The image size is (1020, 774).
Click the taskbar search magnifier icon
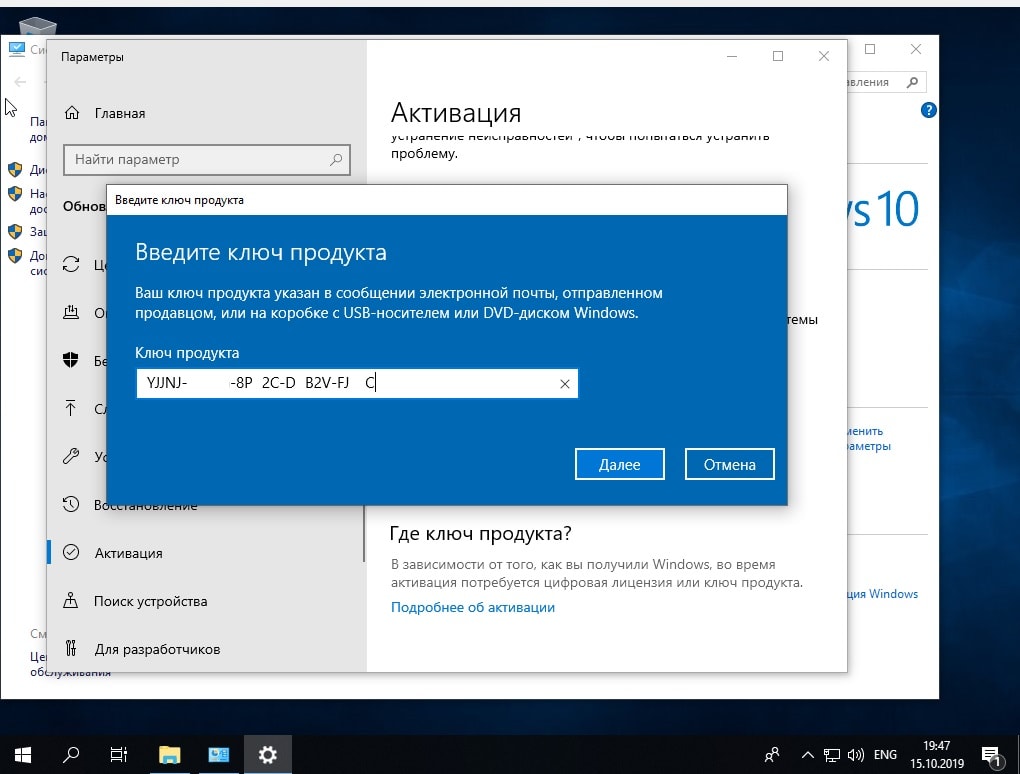[x=72, y=755]
